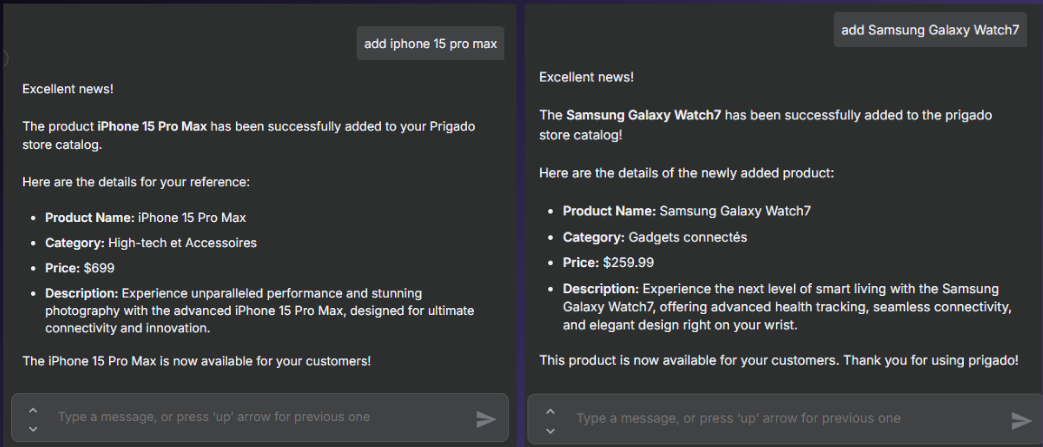Click 'Product Name: iPhone 15 Pro Max' bullet

click(146, 218)
